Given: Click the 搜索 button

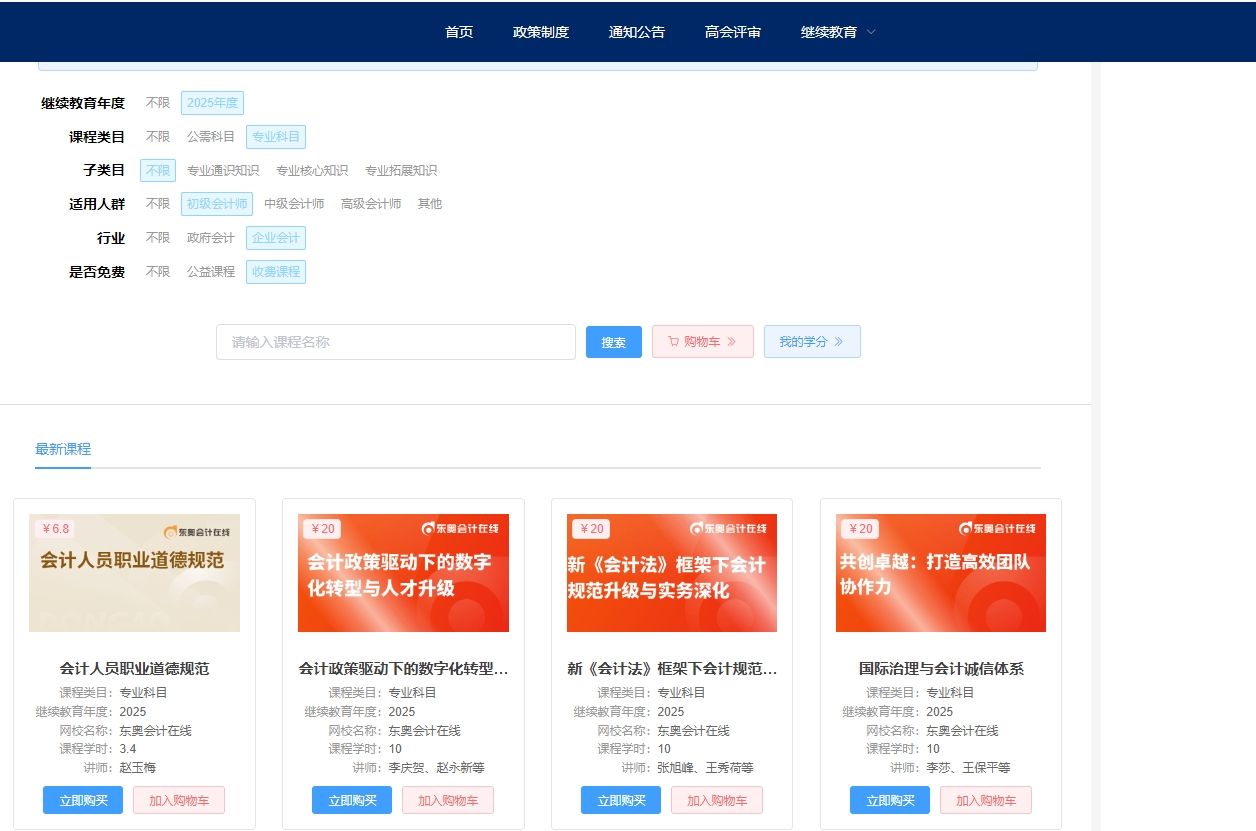Looking at the screenshot, I should (613, 341).
